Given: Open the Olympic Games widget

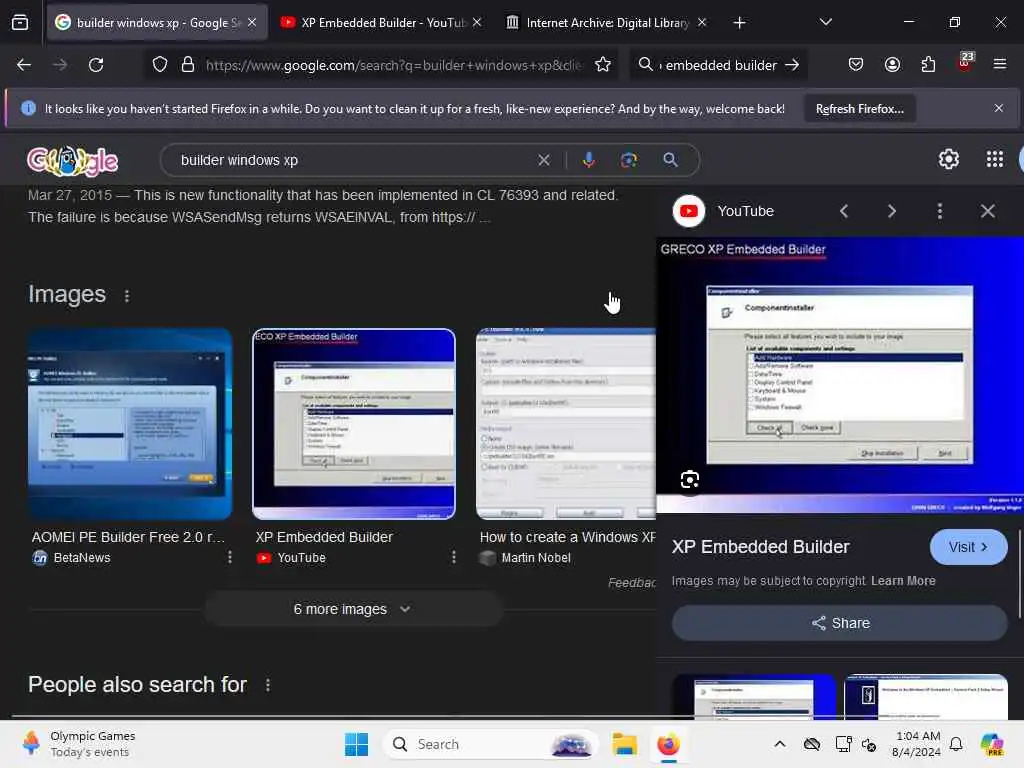Looking at the screenshot, I should [x=78, y=744].
